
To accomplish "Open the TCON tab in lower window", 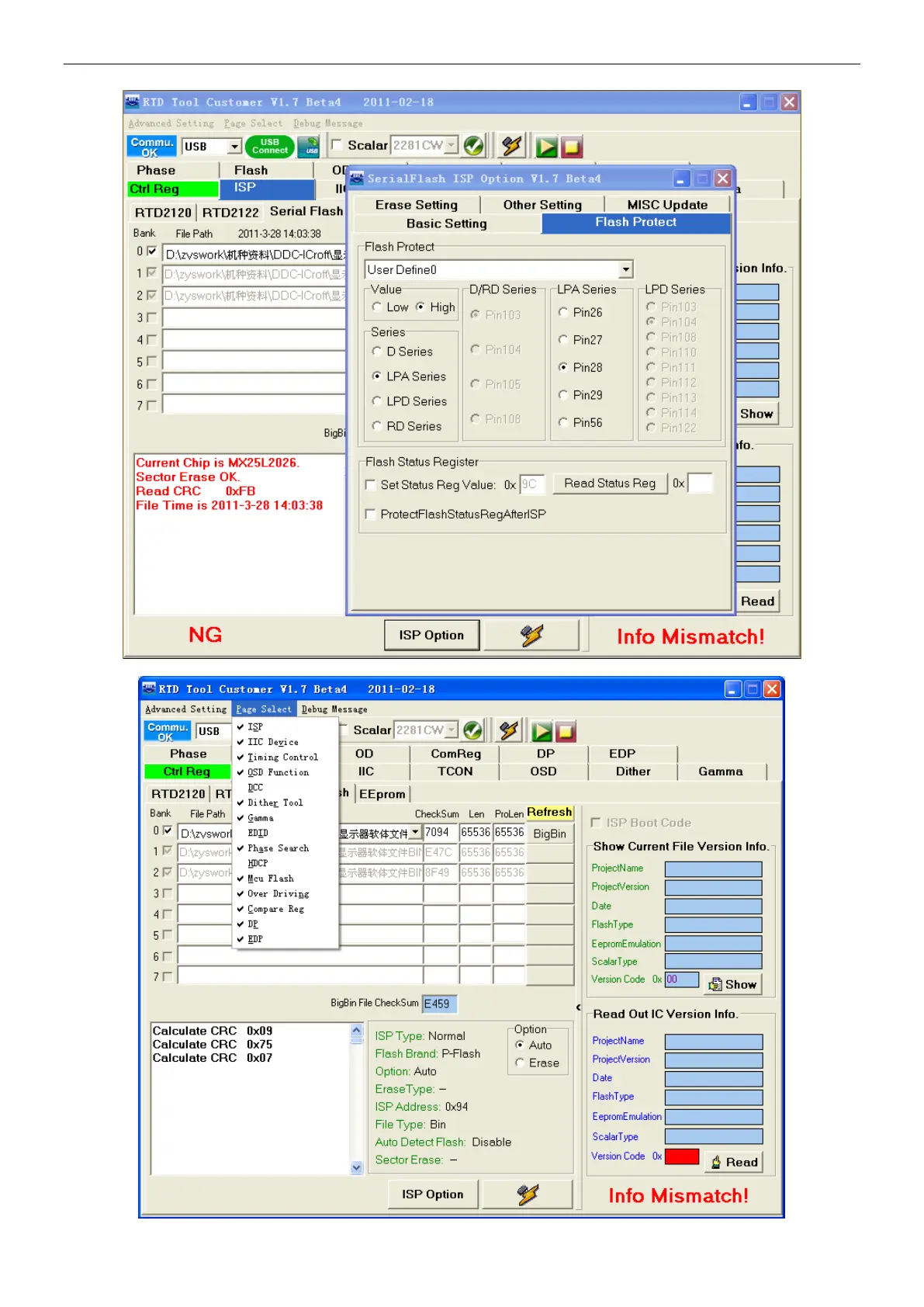I will [455, 771].
